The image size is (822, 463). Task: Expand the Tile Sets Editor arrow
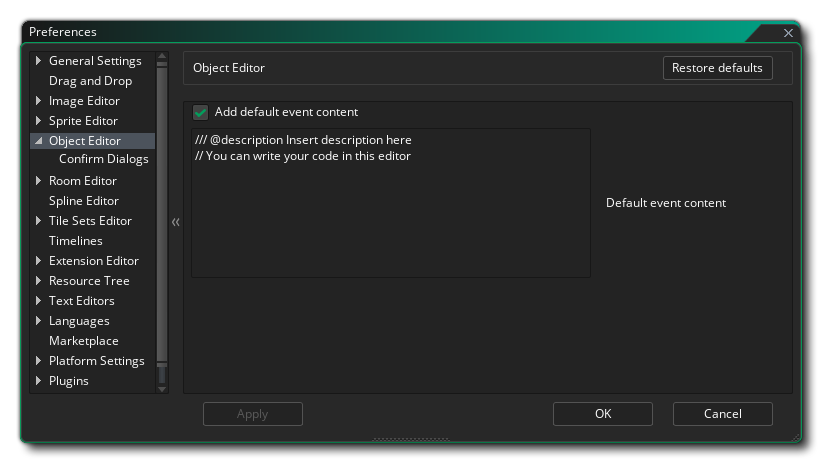point(39,221)
